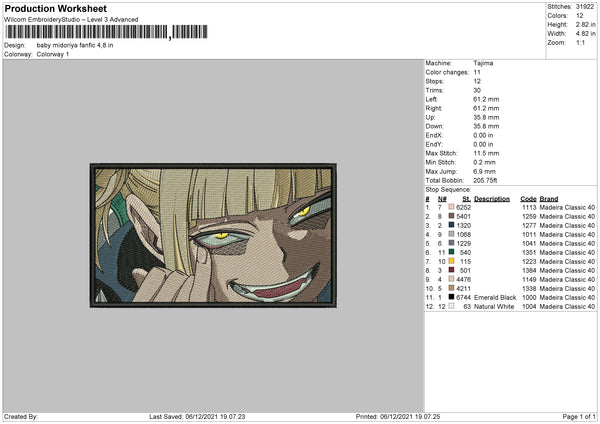The width and height of the screenshot is (600, 424).
Task: Click the 'Brand' column header
Action: (x=549, y=199)
